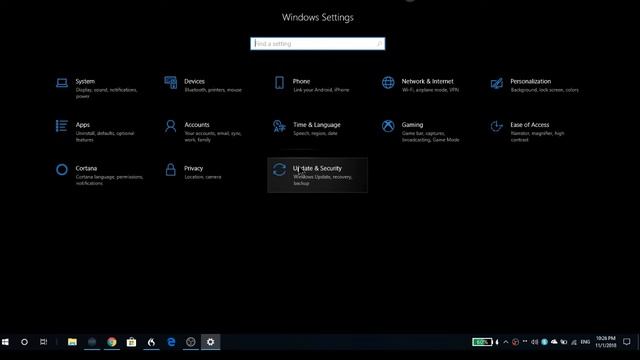Open the Personalization settings
This screenshot has height=360, width=640.
(x=534, y=85)
